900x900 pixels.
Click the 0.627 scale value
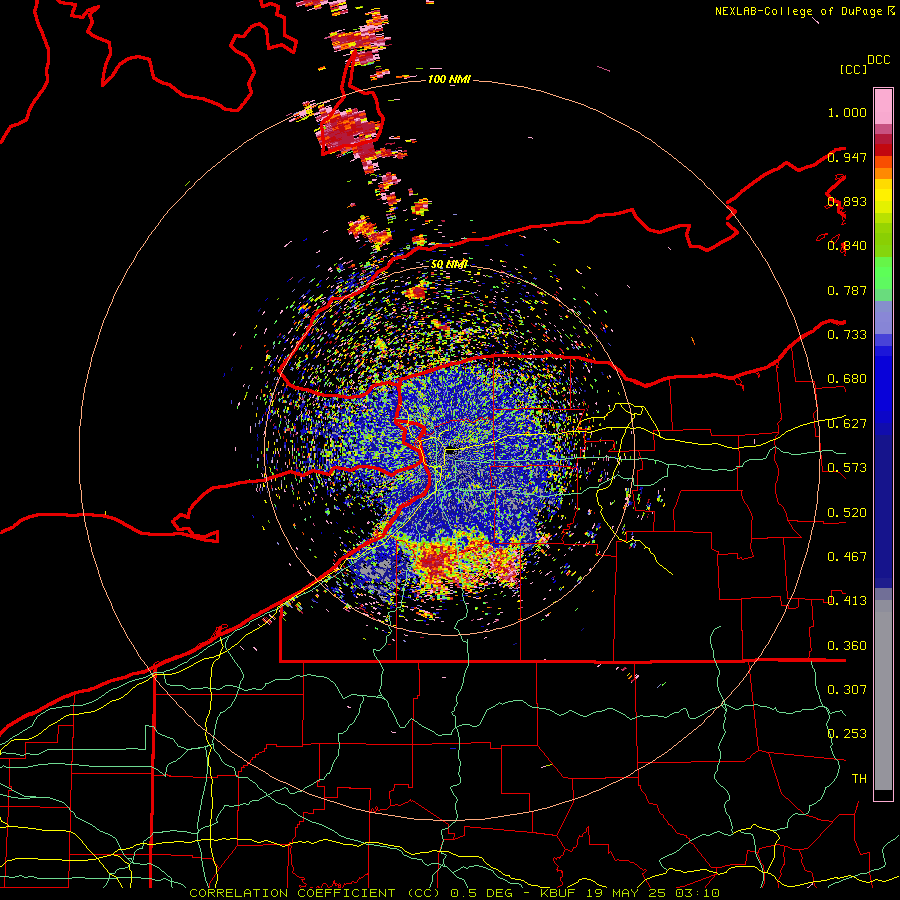point(847,424)
